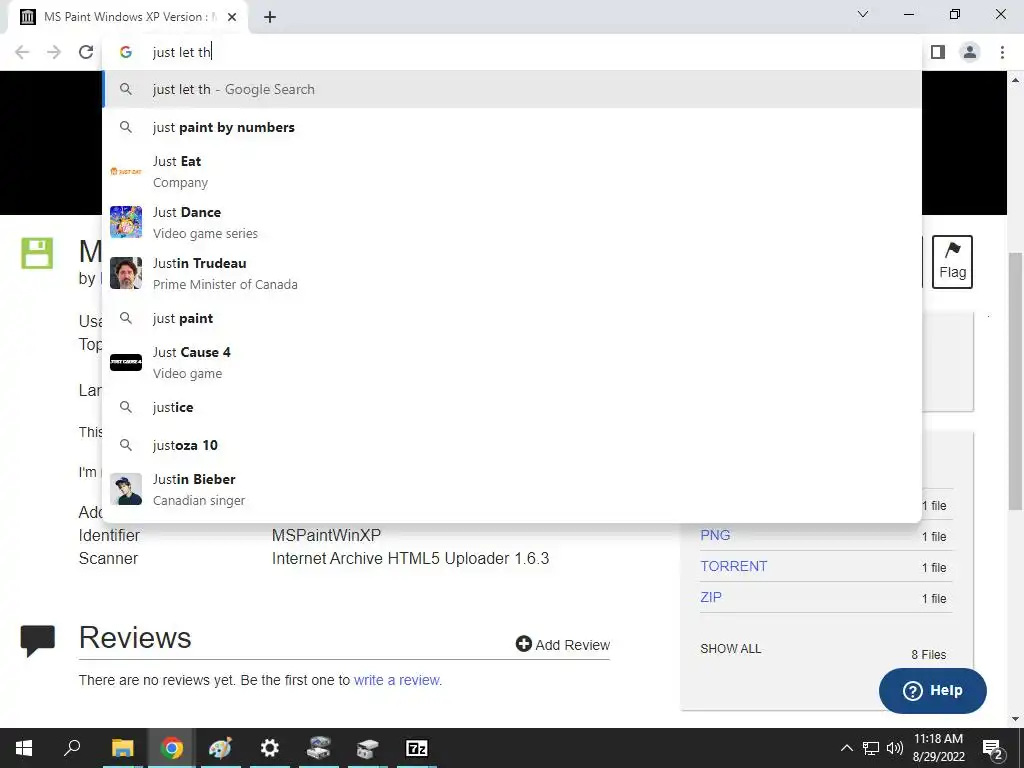Image resolution: width=1024 pixels, height=768 pixels.
Task: Close the MS Paint Windows XP tab
Action: click(232, 17)
